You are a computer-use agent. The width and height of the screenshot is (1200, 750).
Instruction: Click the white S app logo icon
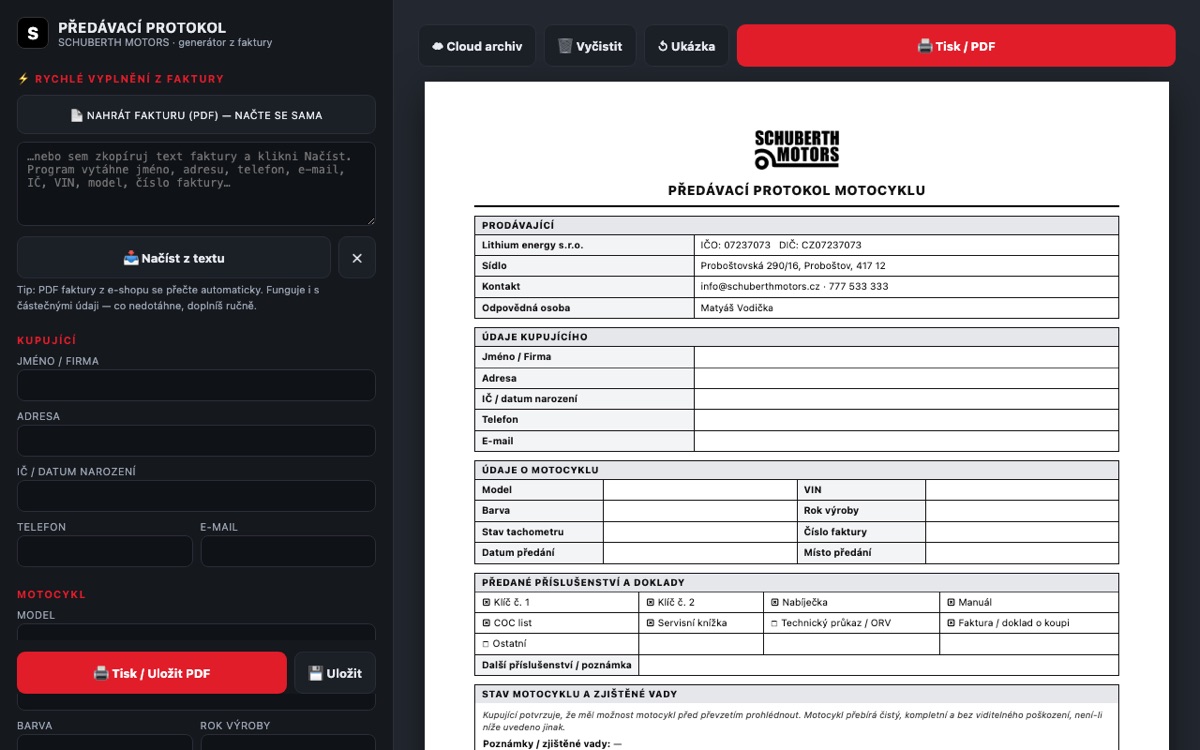[x=33, y=33]
